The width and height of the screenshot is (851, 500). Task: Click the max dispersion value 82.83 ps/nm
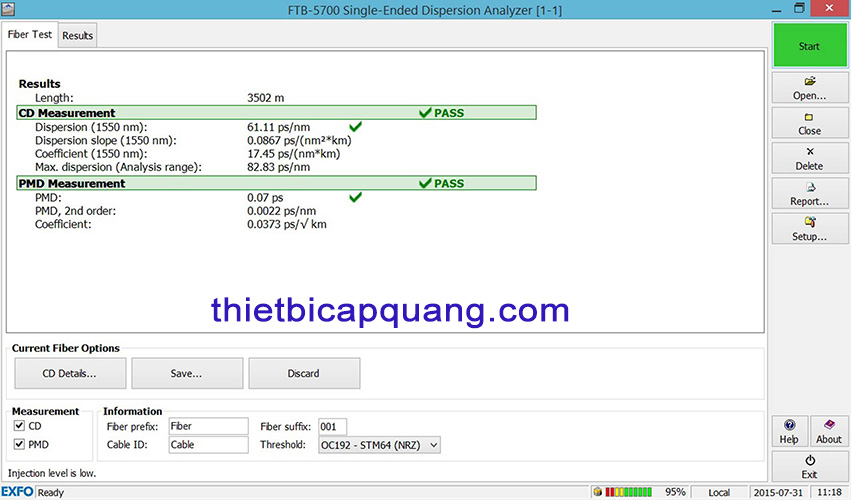click(x=278, y=167)
